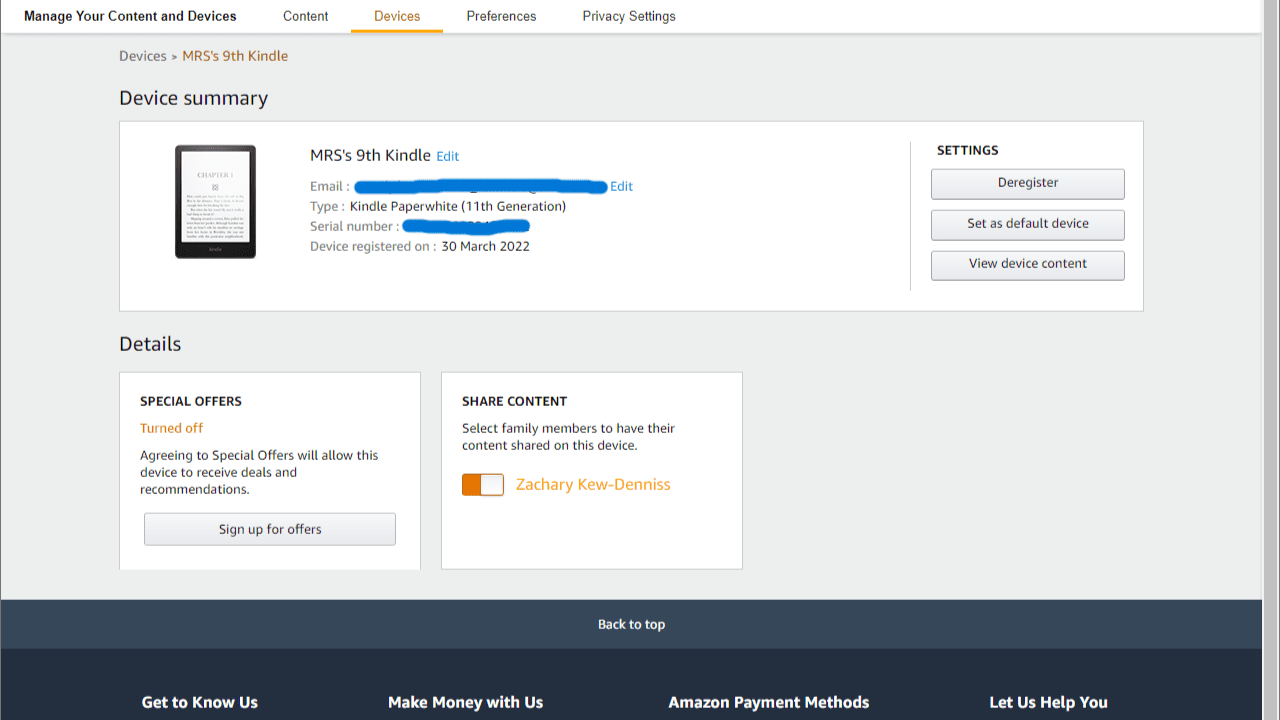
Task: Click the Zachary Kew-Denniss name label
Action: (x=593, y=485)
